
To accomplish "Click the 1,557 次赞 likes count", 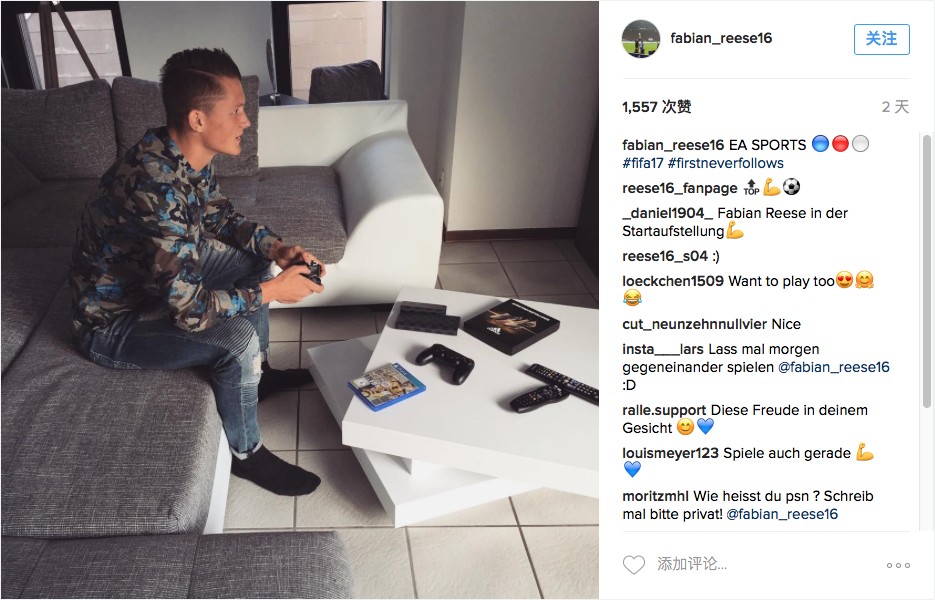I will coord(657,107).
